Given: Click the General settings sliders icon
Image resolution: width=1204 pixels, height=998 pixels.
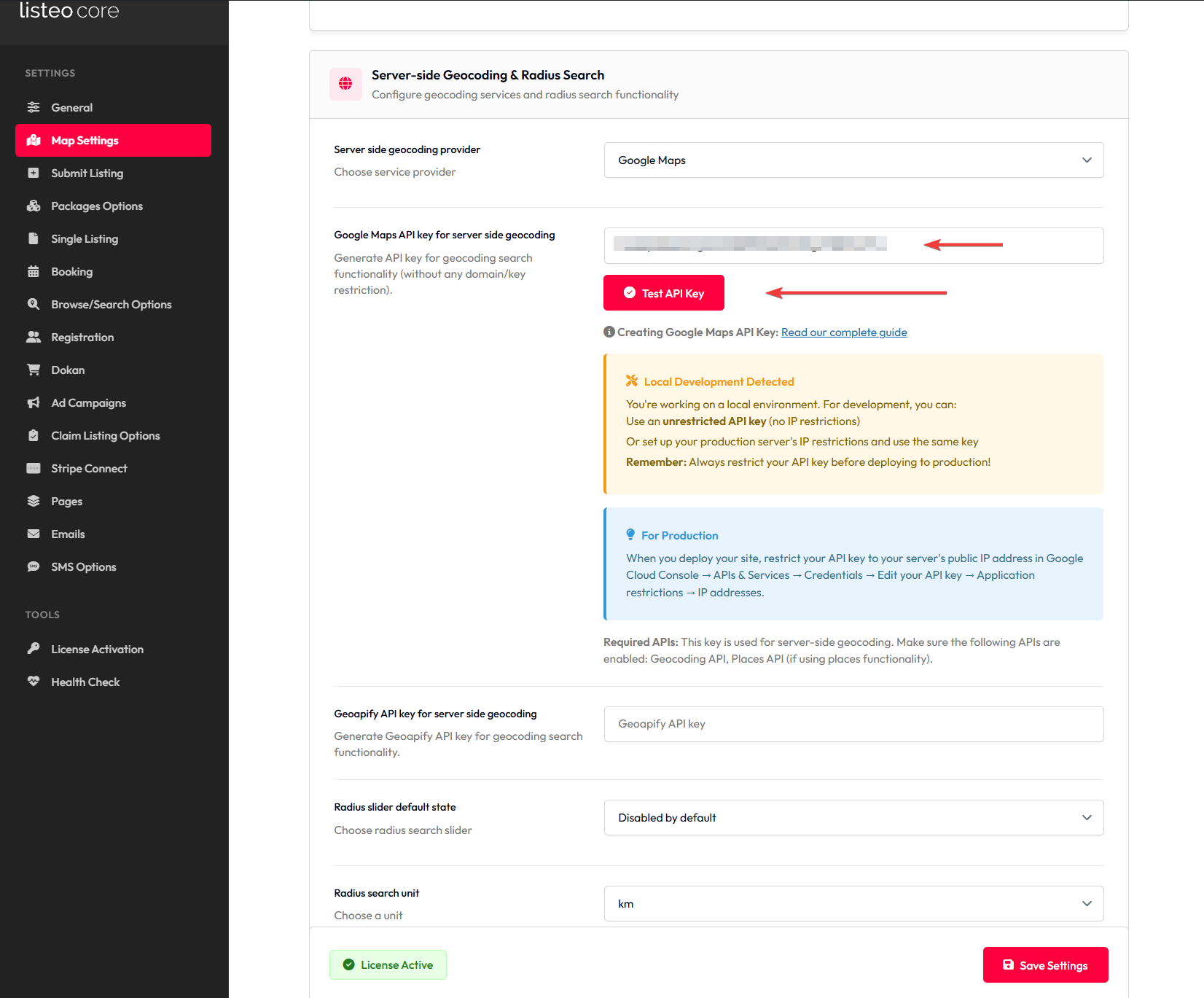Looking at the screenshot, I should (x=34, y=107).
